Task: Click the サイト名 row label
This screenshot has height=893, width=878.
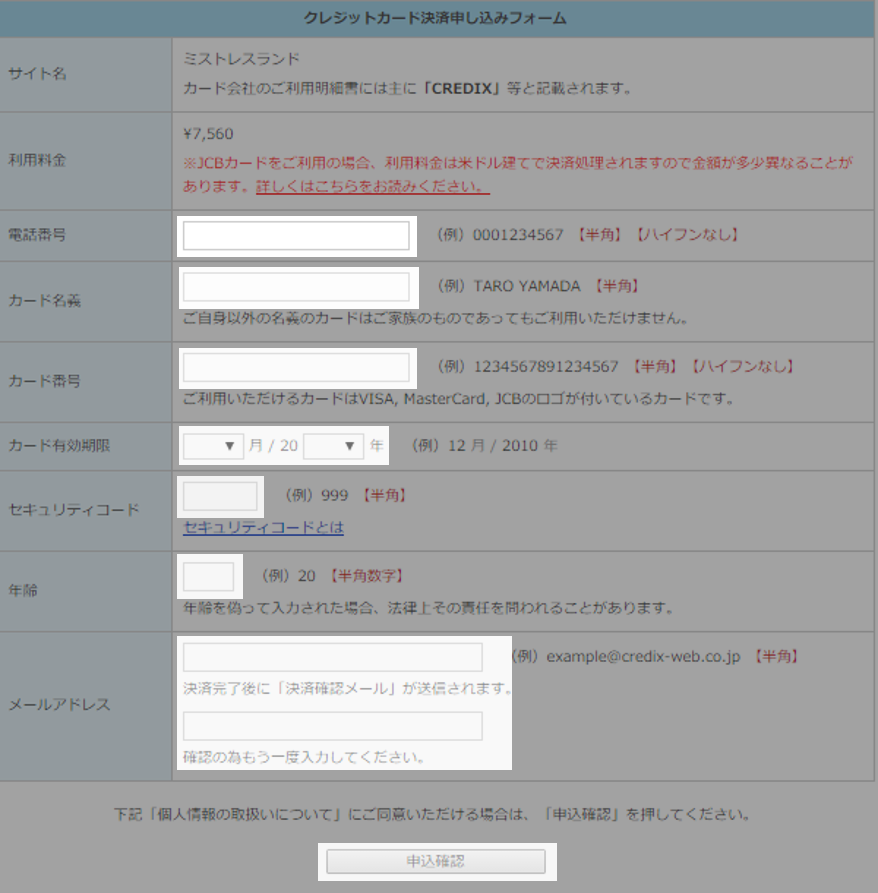Action: click(x=37, y=74)
